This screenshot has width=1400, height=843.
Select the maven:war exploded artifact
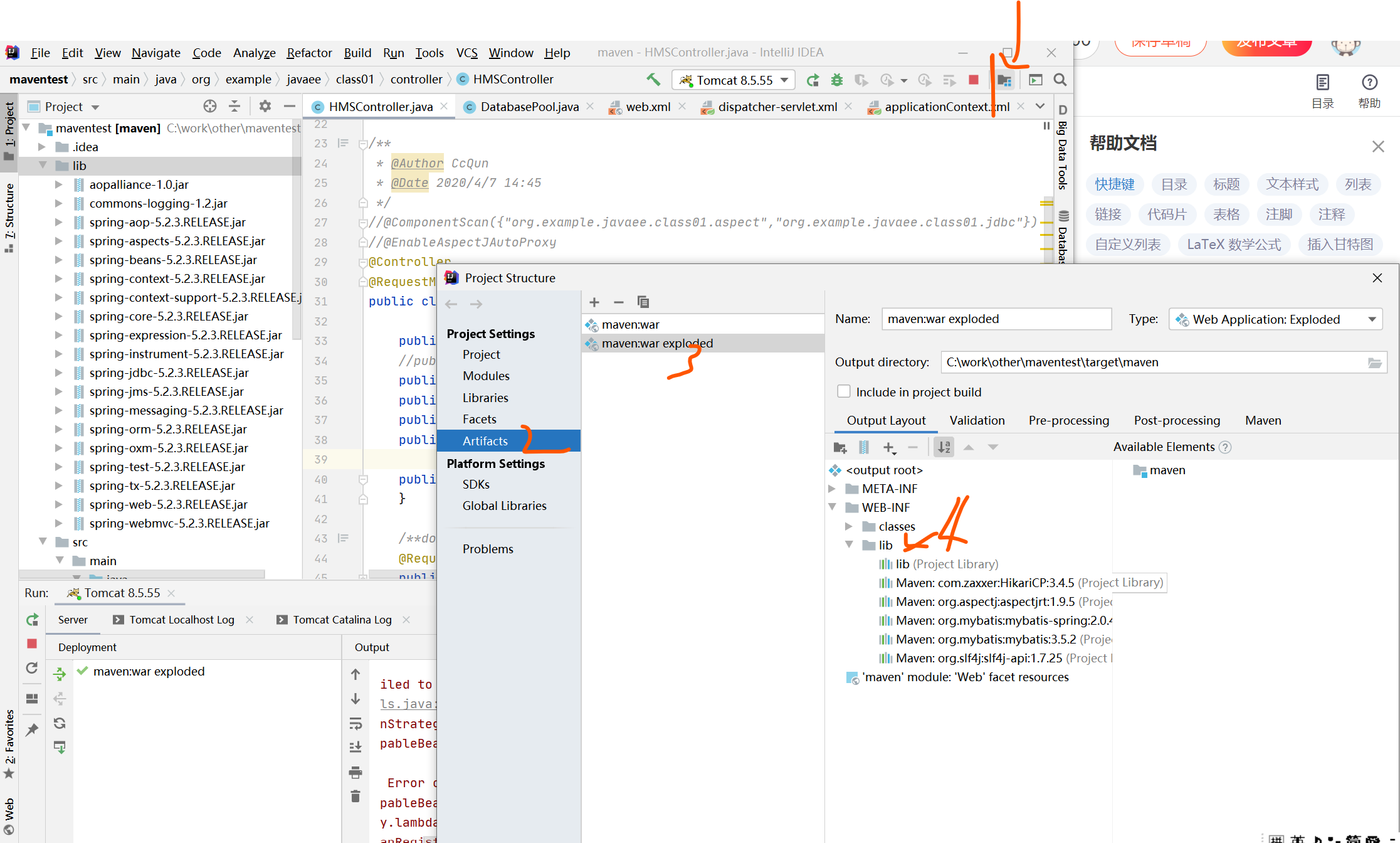(x=656, y=343)
